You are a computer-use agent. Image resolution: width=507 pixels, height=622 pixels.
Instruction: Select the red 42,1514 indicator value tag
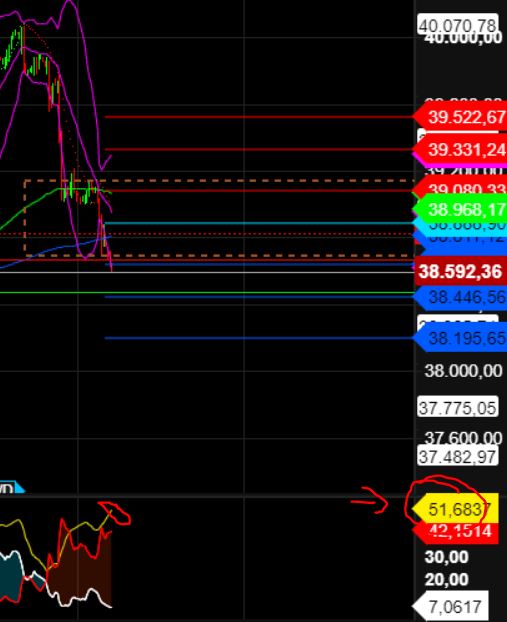(456, 531)
